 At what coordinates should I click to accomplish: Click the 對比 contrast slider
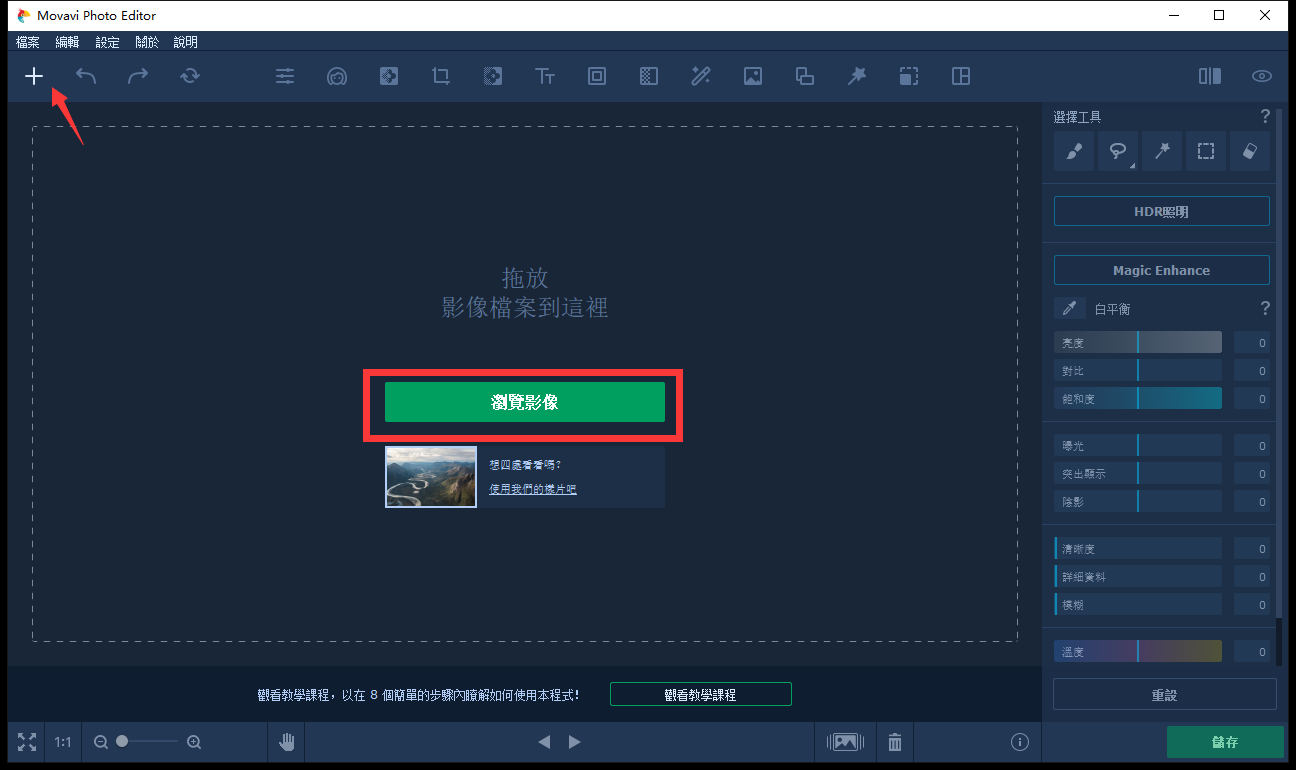pyautogui.click(x=1138, y=371)
